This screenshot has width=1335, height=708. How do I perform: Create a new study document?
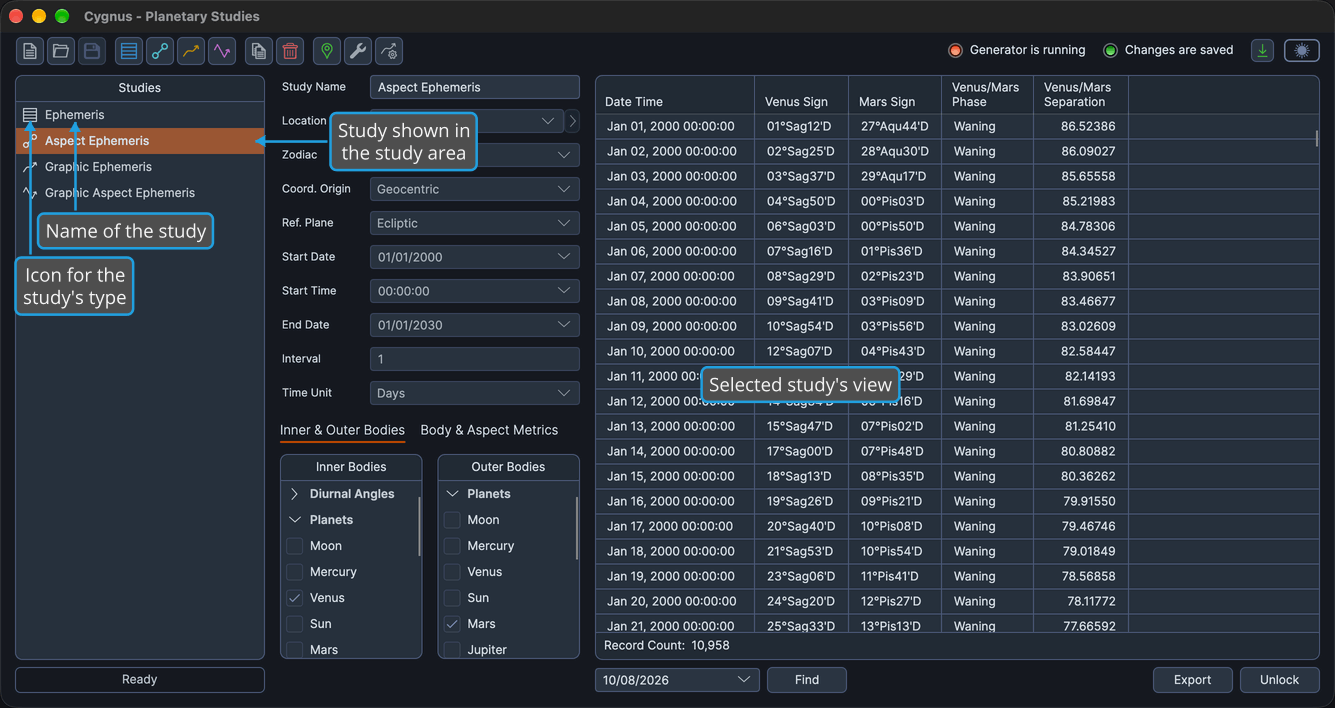pyautogui.click(x=30, y=51)
